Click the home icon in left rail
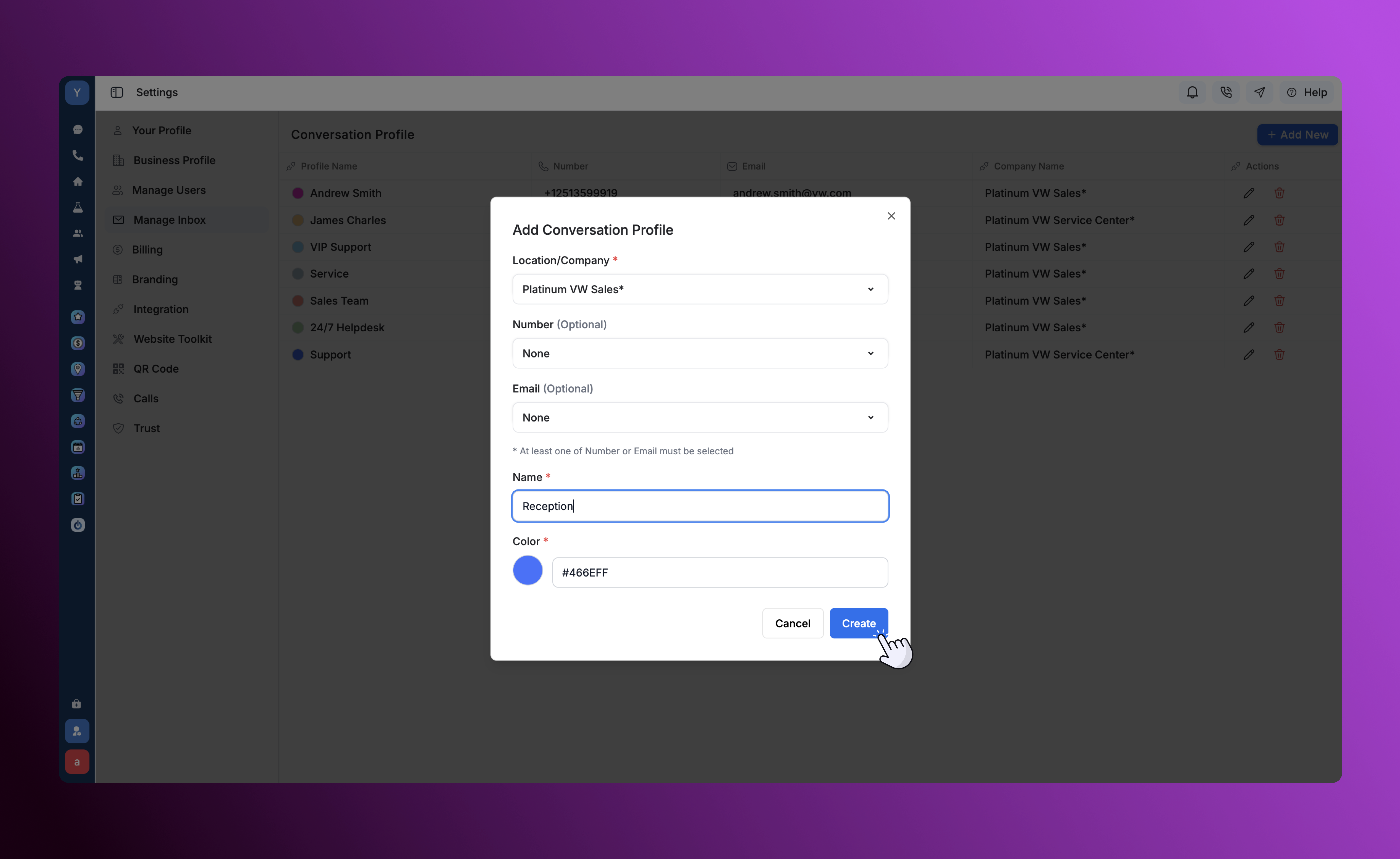 [78, 181]
